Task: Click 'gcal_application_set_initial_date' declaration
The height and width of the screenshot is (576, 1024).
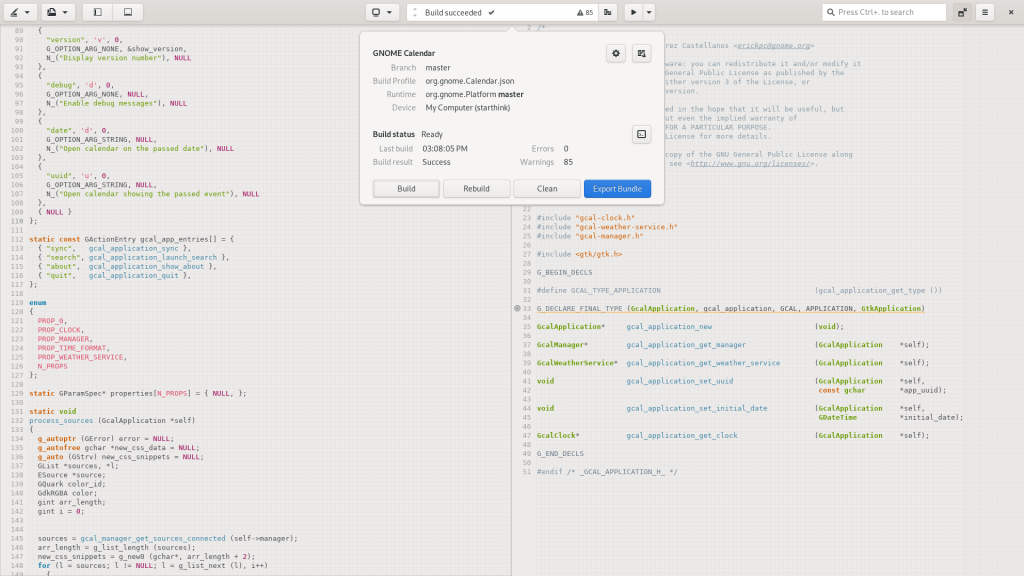Action: pyautogui.click(x=697, y=409)
